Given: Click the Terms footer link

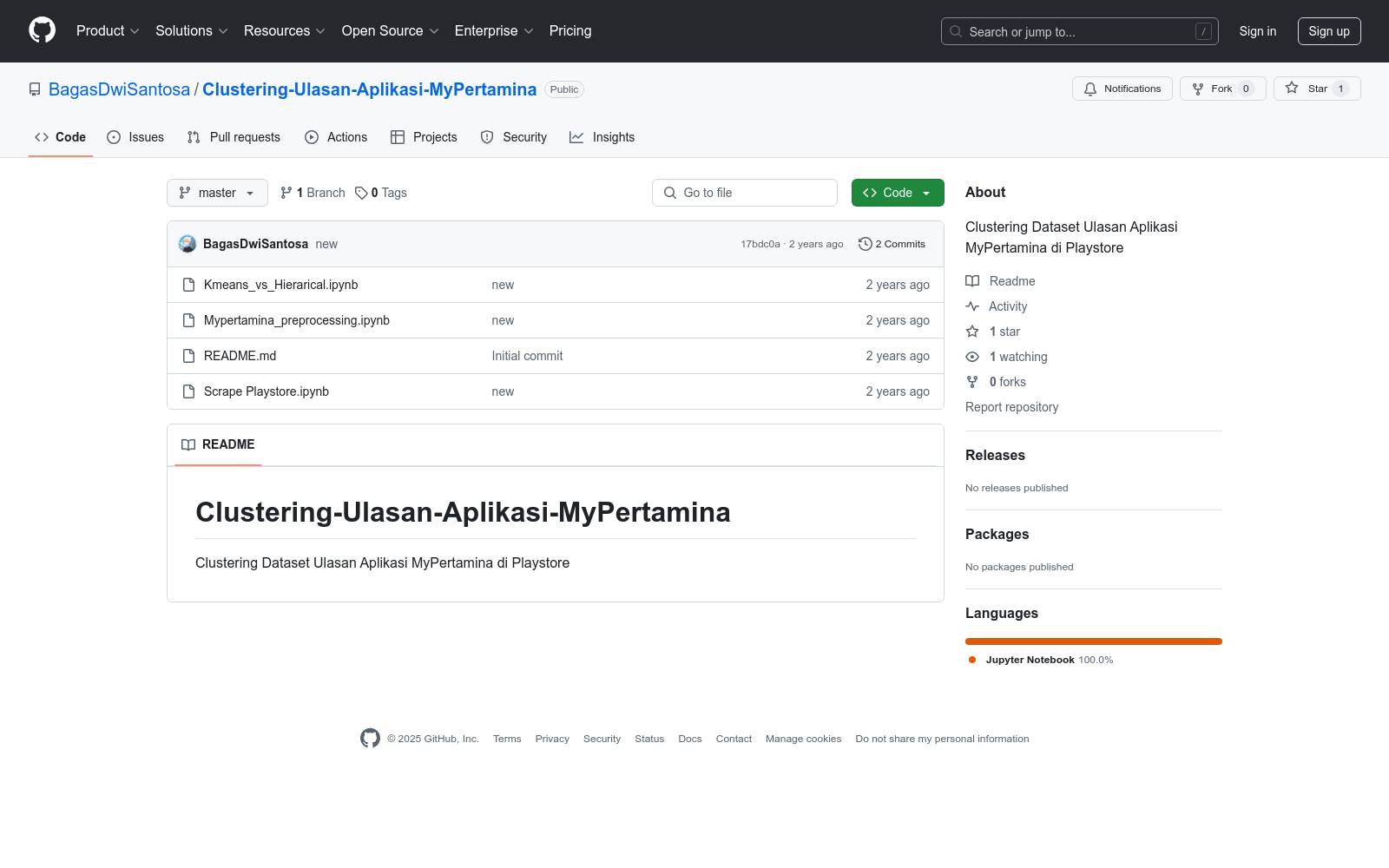Looking at the screenshot, I should pyautogui.click(x=507, y=739).
